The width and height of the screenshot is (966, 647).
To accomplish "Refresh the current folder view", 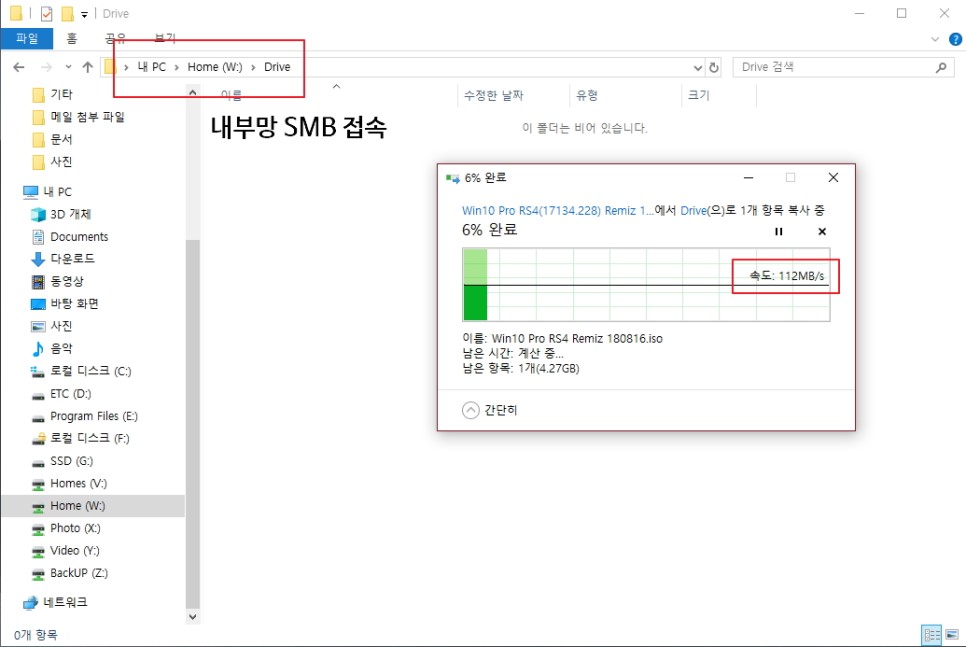I will pos(714,68).
